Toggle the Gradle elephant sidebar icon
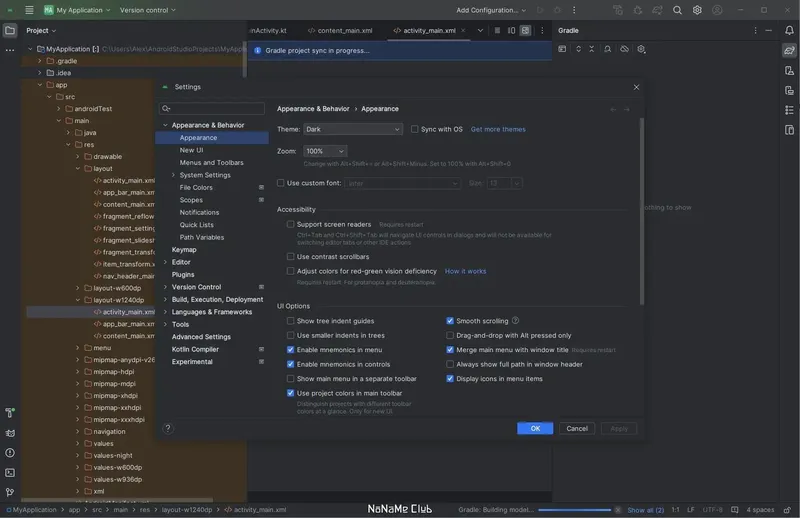The image size is (800, 518). pos(789,50)
